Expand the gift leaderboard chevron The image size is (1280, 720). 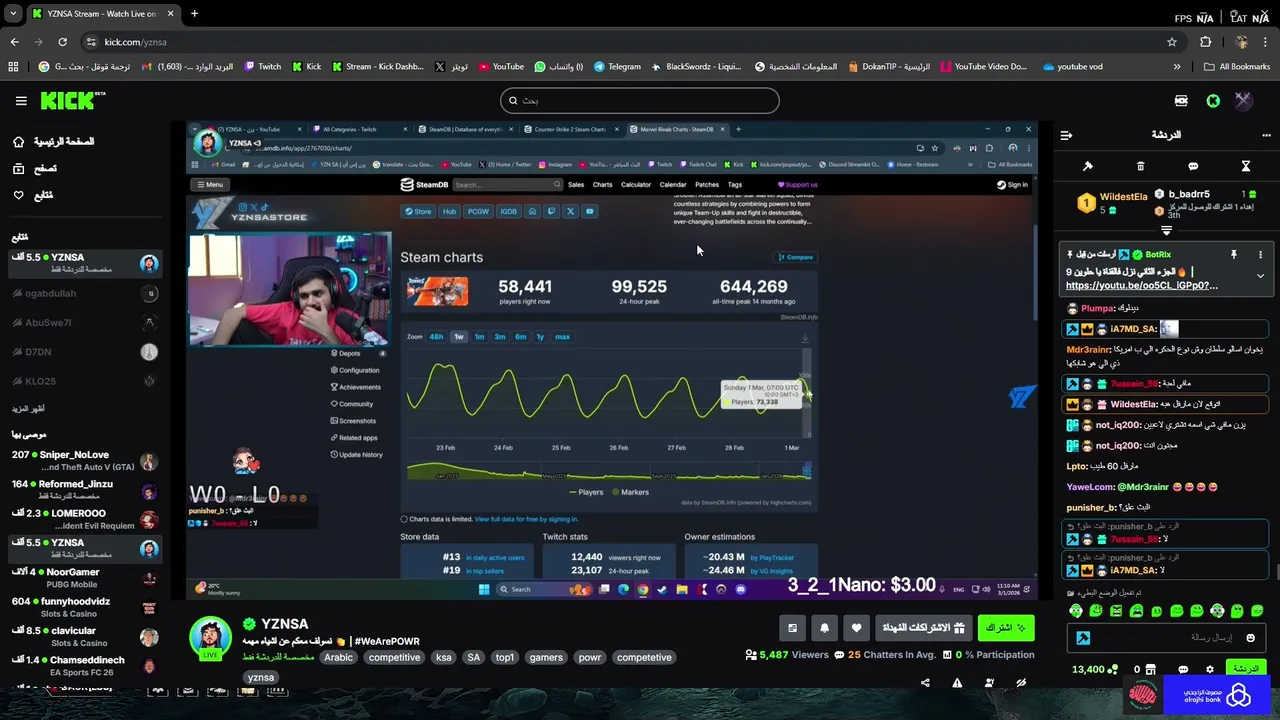(1166, 231)
